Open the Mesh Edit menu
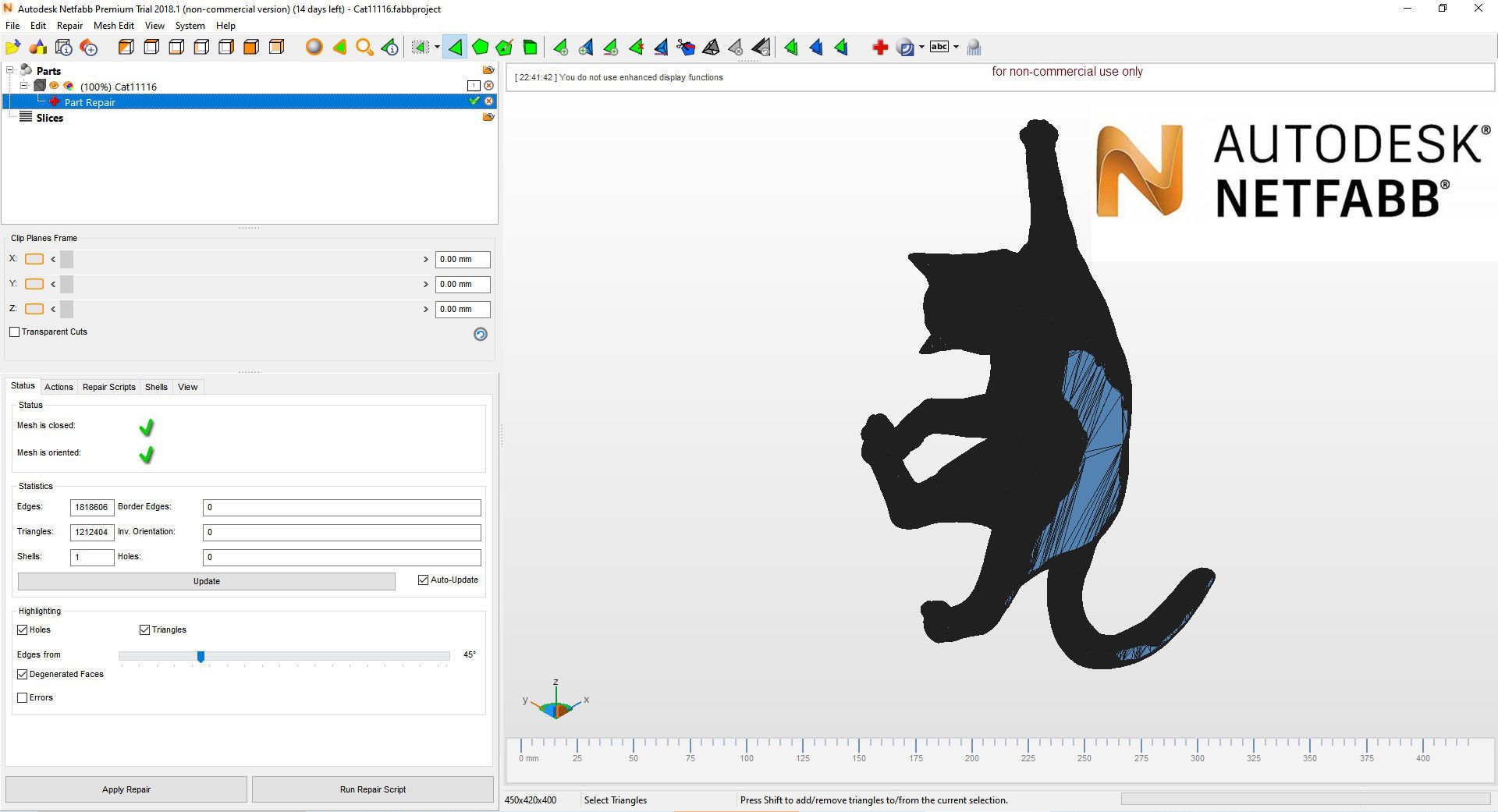Screen dimensions: 1498x812 click(114, 26)
